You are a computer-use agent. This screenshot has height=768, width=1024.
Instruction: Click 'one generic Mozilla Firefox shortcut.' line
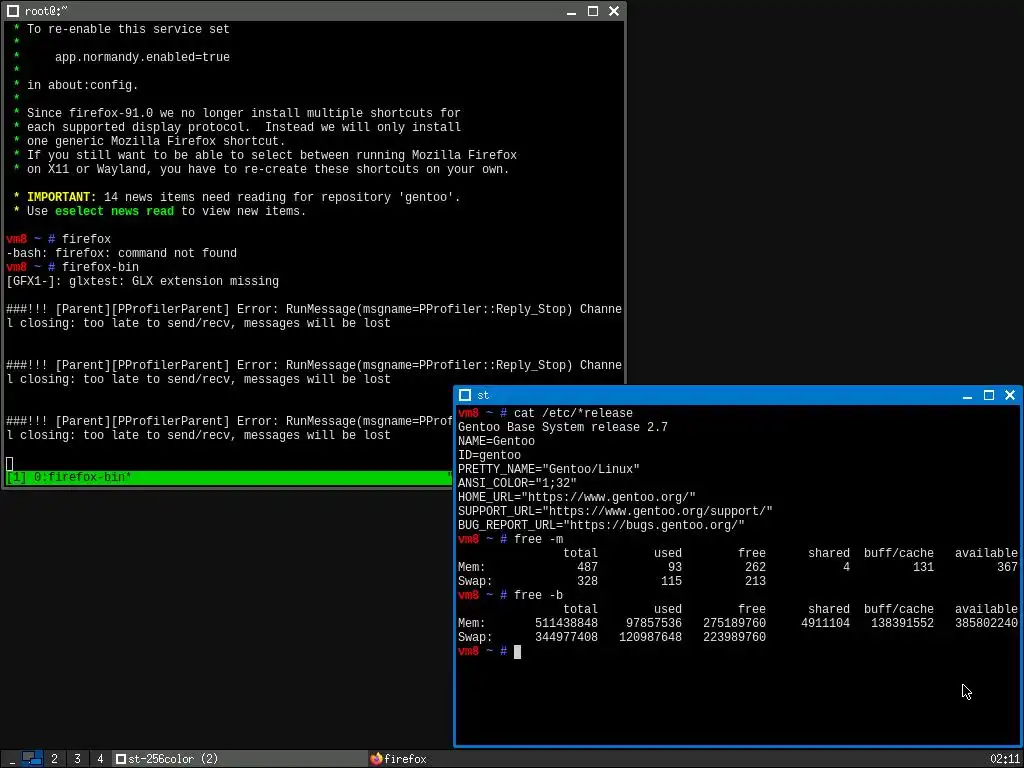click(x=156, y=141)
